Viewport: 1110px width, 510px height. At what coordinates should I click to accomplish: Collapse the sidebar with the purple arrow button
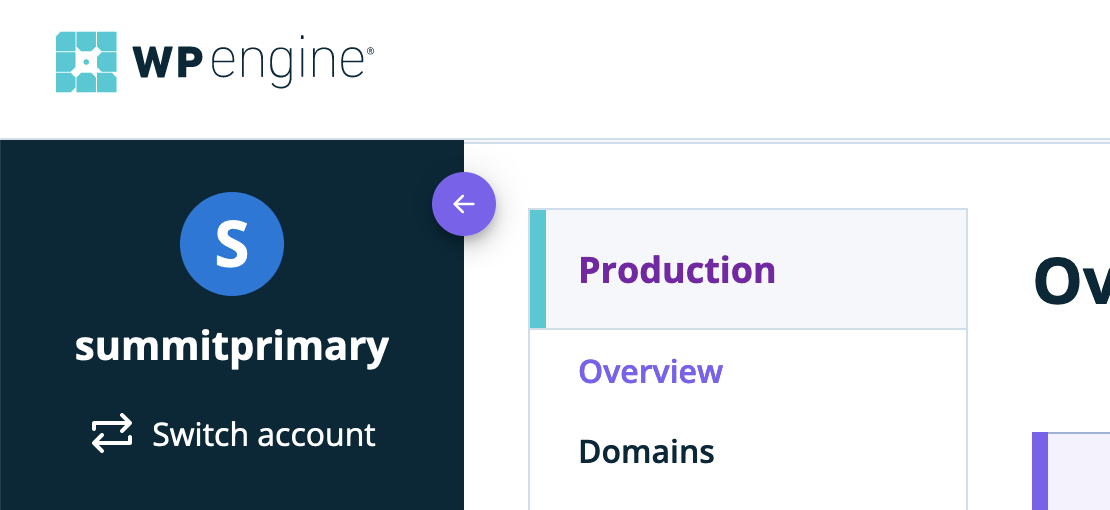[x=464, y=204]
